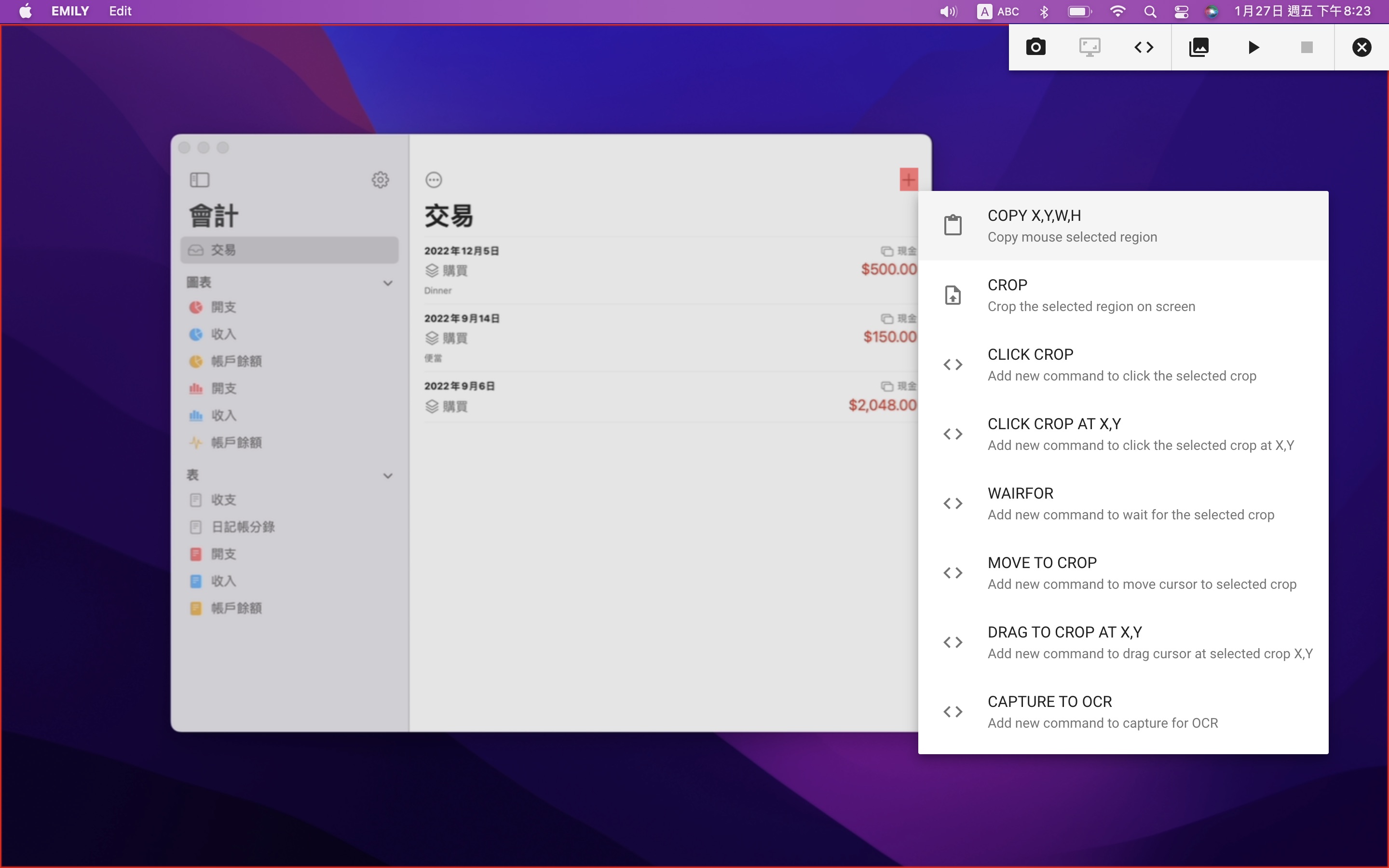Toggle the sidebar panel icon
The width and height of the screenshot is (1389, 868).
click(199, 180)
